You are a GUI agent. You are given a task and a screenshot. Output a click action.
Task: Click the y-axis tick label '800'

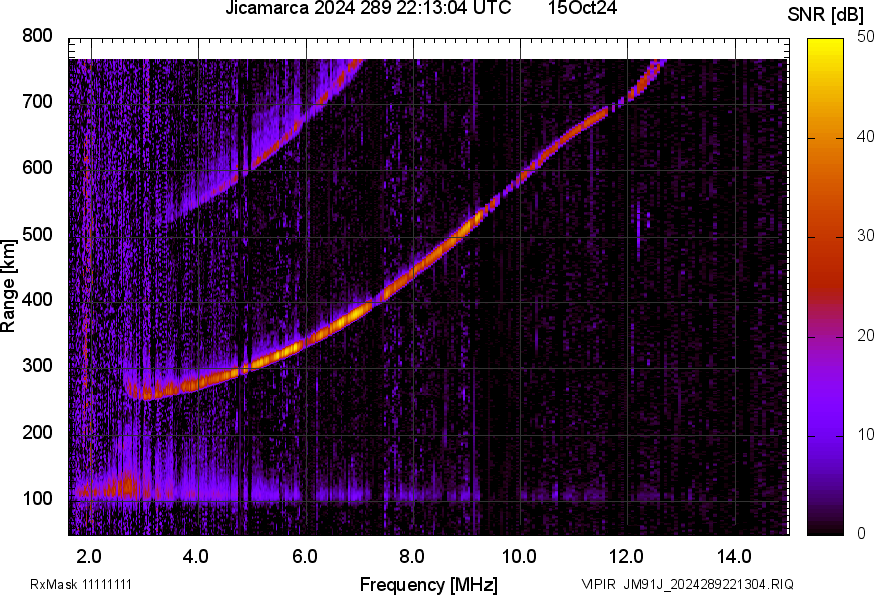coord(37,36)
